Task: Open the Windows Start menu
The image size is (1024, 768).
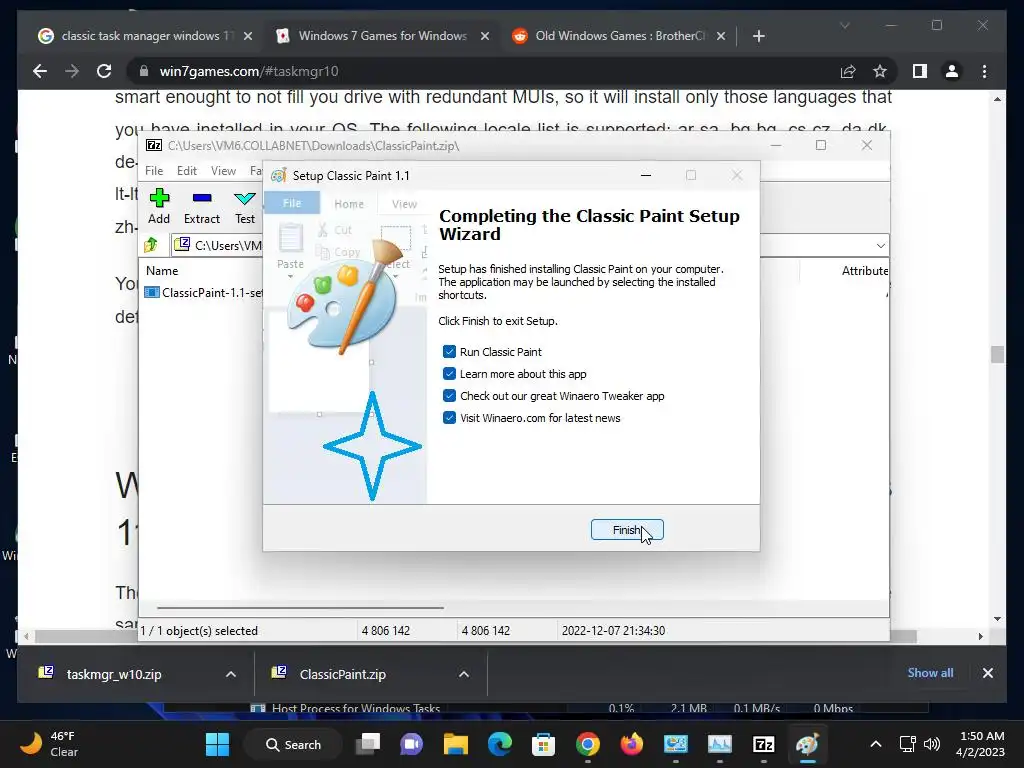Action: (217, 744)
